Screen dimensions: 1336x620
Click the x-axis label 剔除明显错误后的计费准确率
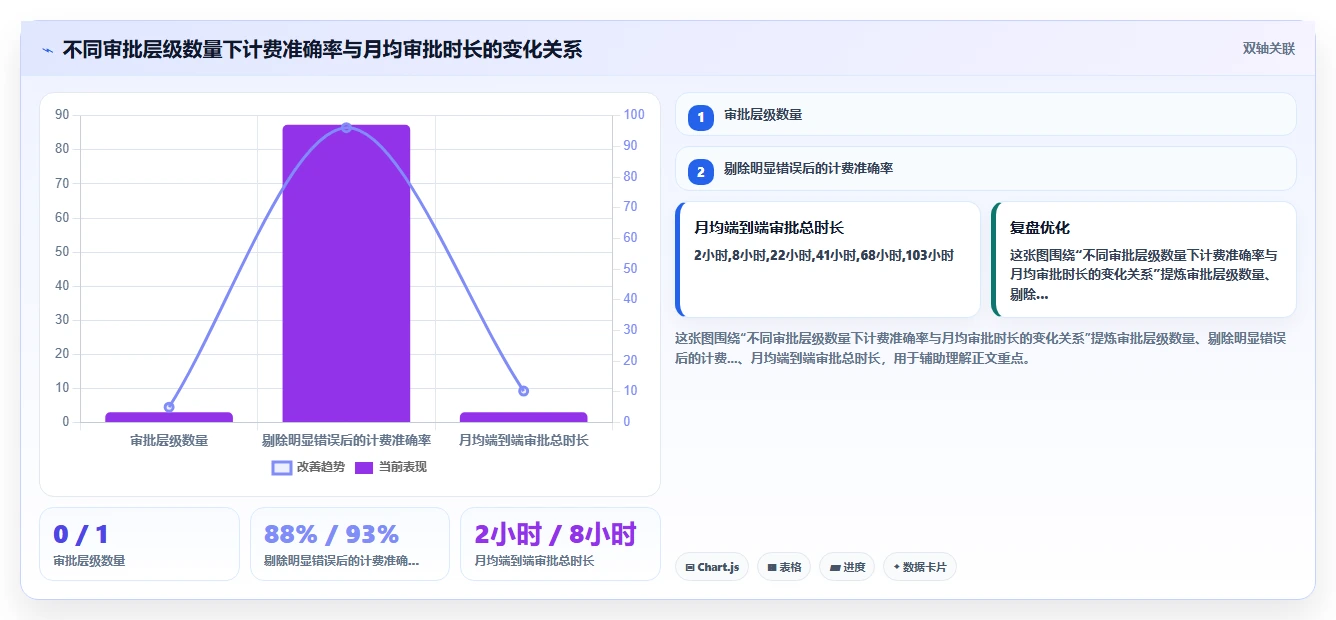[346, 440]
